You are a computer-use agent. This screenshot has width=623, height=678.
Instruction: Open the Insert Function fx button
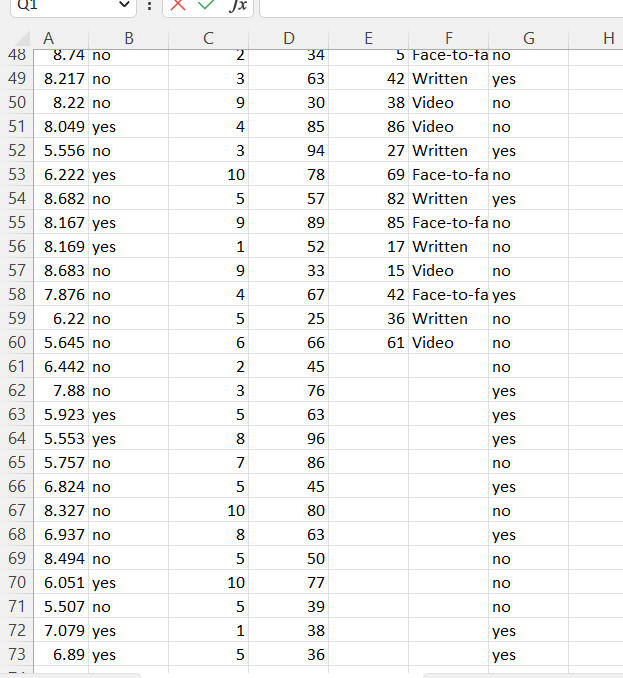(238, 5)
